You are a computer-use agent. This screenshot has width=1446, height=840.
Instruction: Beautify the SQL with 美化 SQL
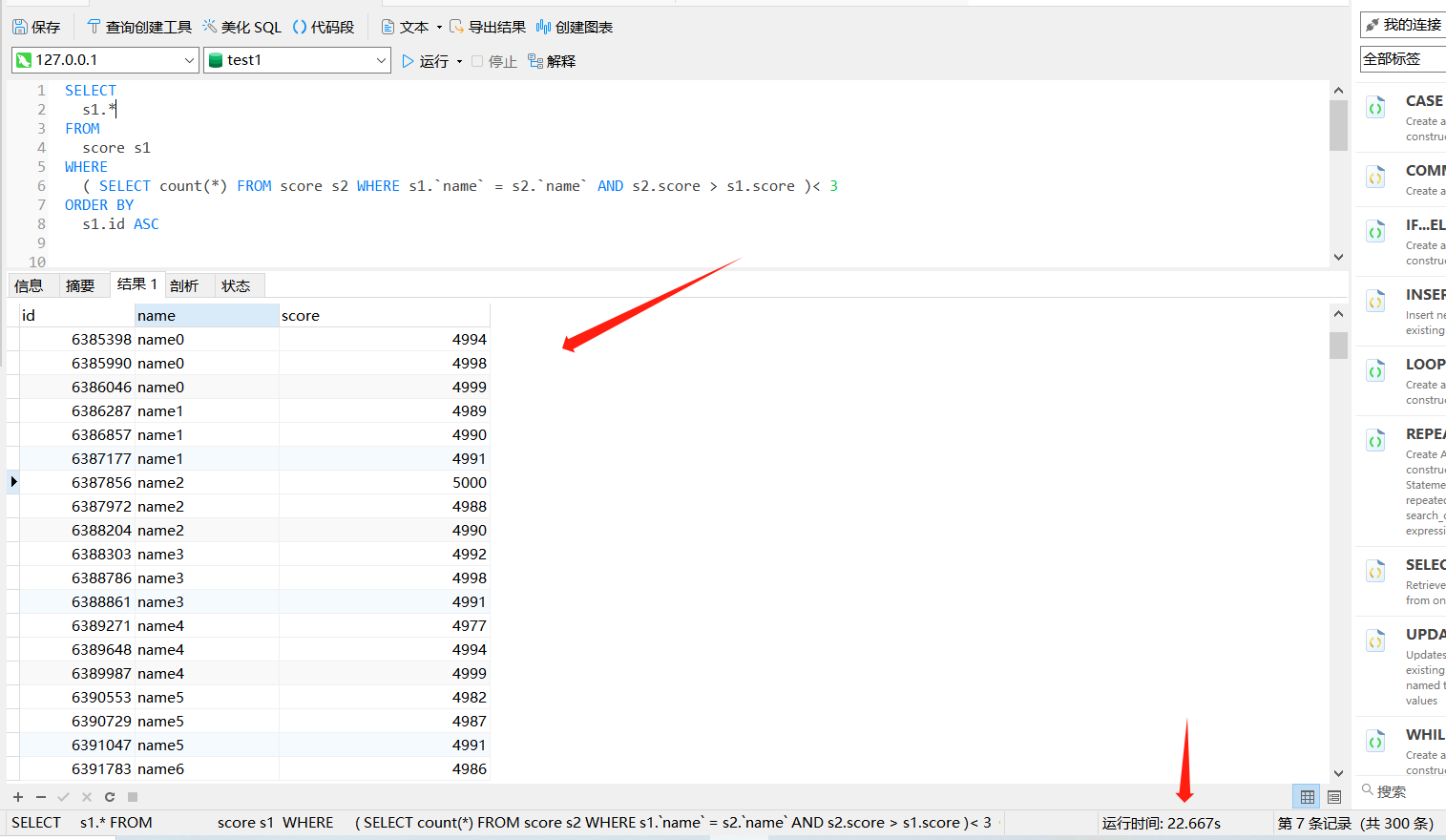242,27
